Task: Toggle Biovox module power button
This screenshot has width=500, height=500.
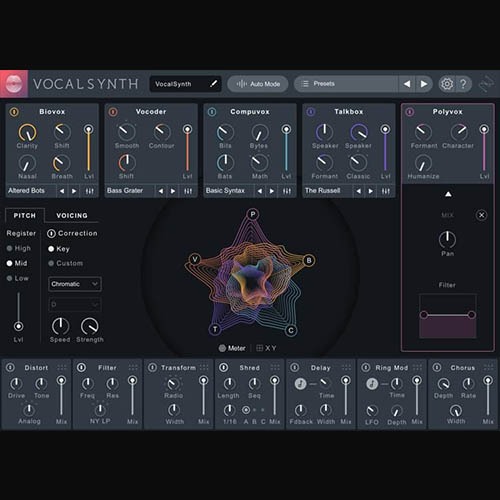Action: click(14, 112)
